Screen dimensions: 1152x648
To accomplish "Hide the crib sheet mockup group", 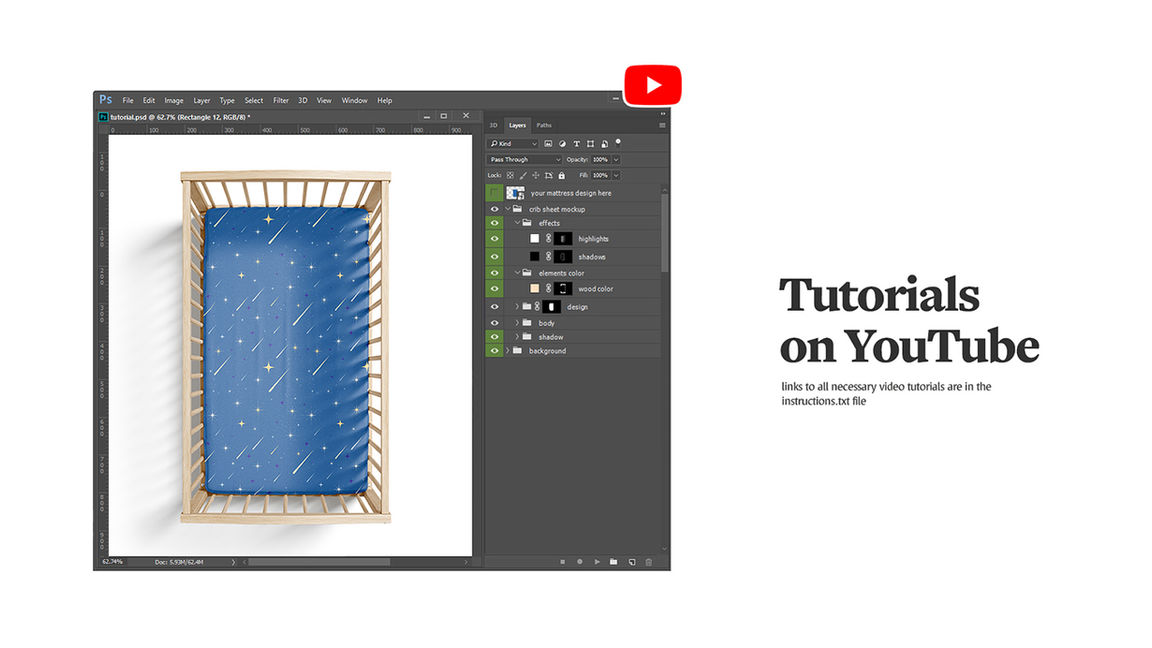I will [494, 209].
